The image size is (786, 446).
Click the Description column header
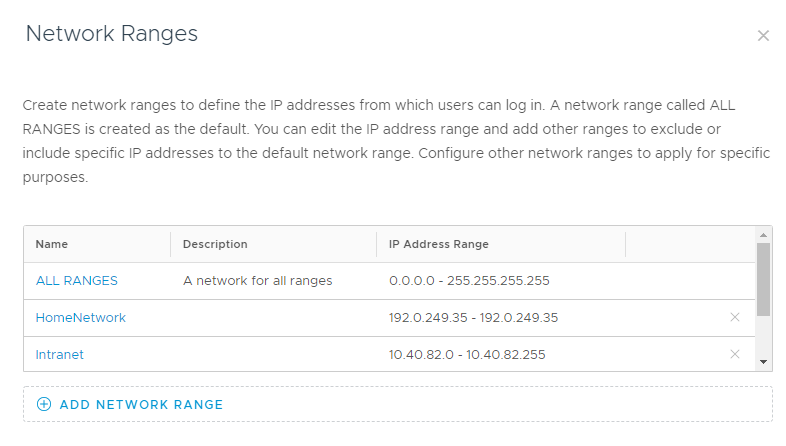215,244
